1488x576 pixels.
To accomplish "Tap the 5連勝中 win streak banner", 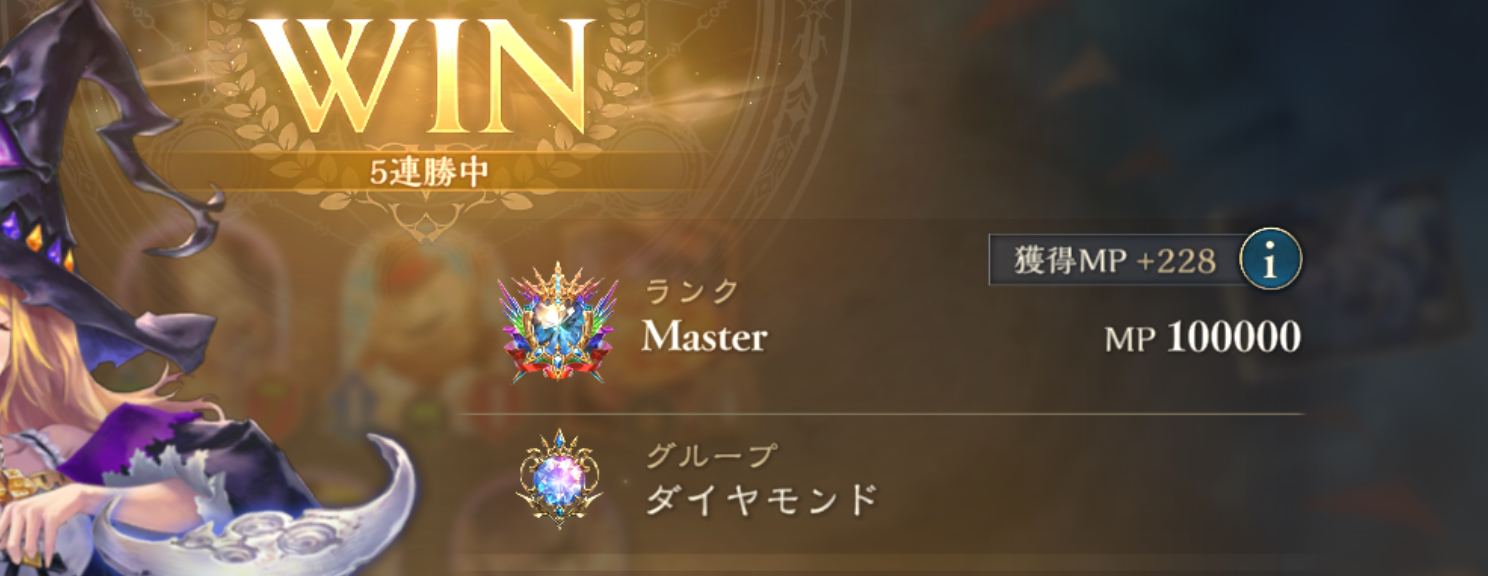I will coord(428,172).
